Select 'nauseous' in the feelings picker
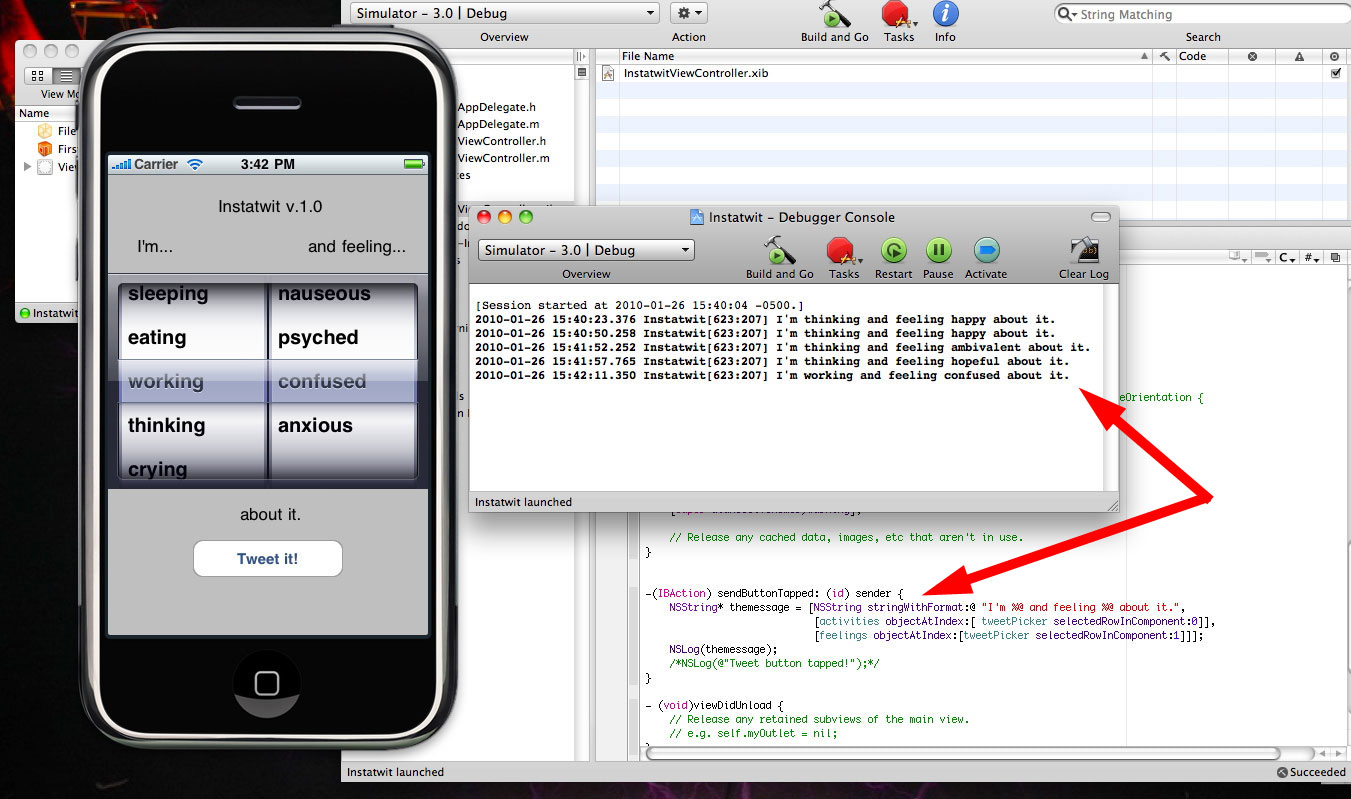1351x799 pixels. (324, 294)
